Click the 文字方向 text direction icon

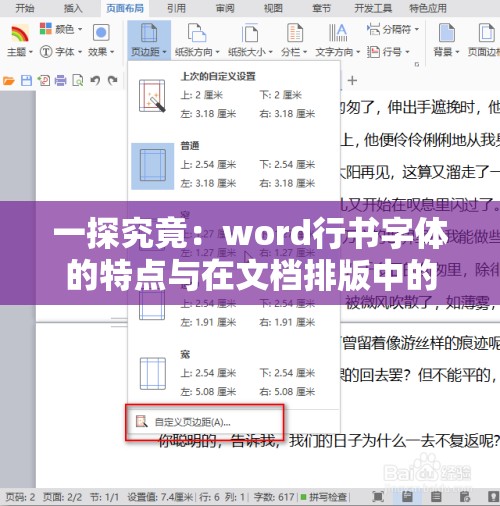[x=338, y=33]
